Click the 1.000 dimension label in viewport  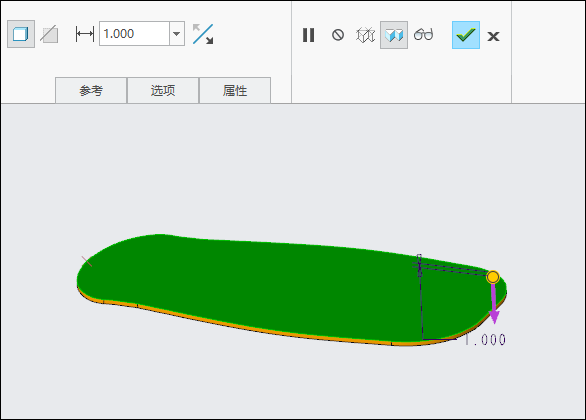pyautogui.click(x=485, y=339)
